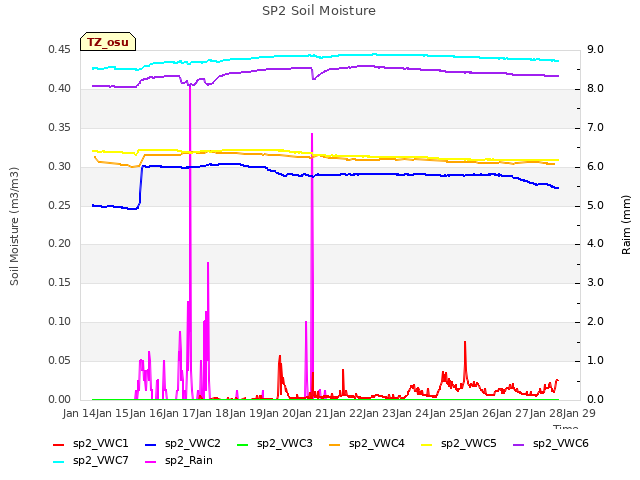Click the sp2_VWC4 legend label

click(x=377, y=443)
